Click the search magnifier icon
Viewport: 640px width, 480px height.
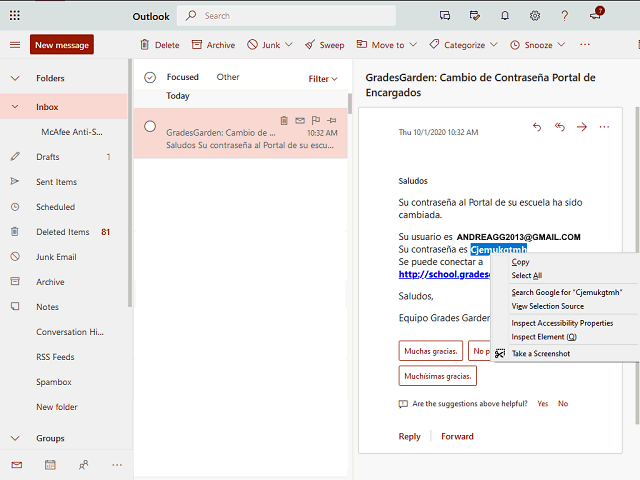(191, 16)
